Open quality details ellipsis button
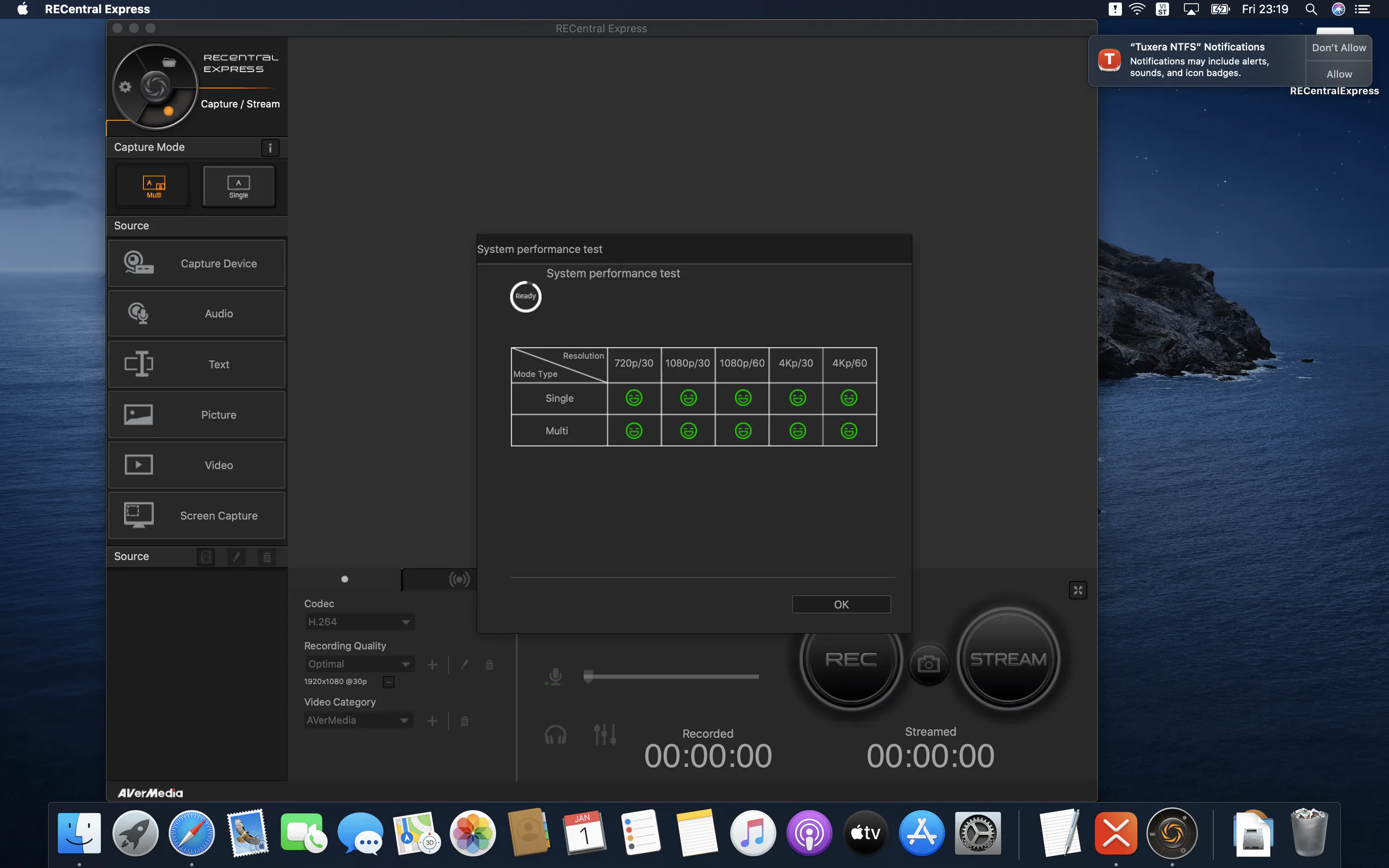Screen dimensions: 1389x868 pos(388,682)
